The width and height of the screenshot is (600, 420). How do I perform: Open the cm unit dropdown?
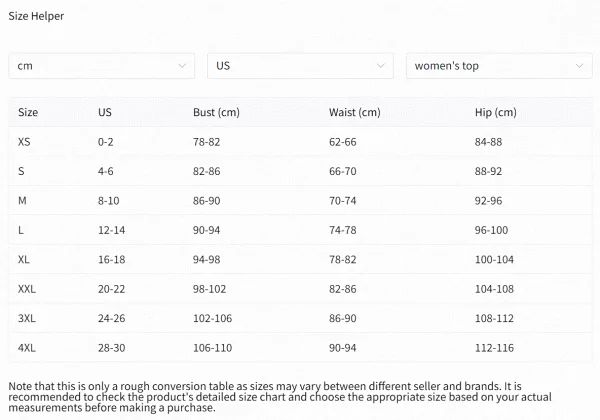pyautogui.click(x=101, y=66)
